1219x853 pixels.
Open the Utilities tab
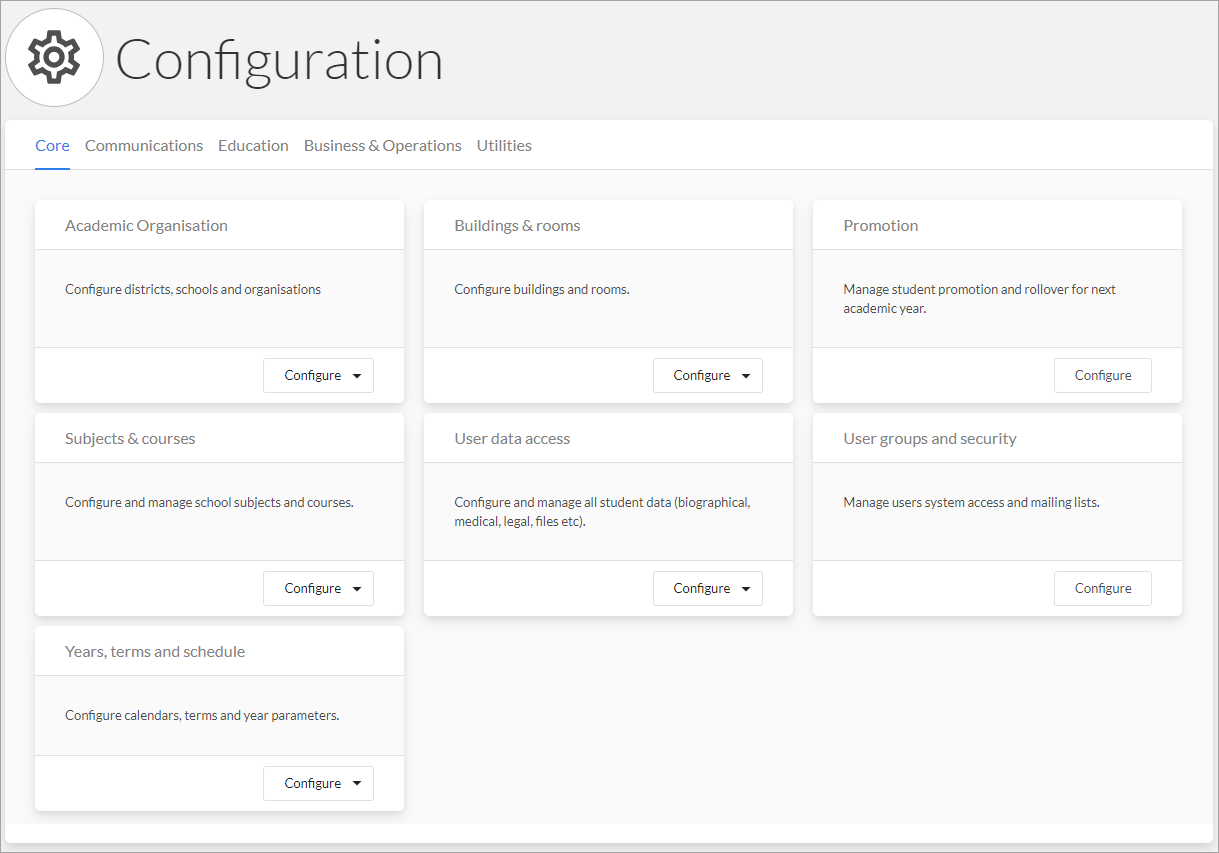[504, 146]
